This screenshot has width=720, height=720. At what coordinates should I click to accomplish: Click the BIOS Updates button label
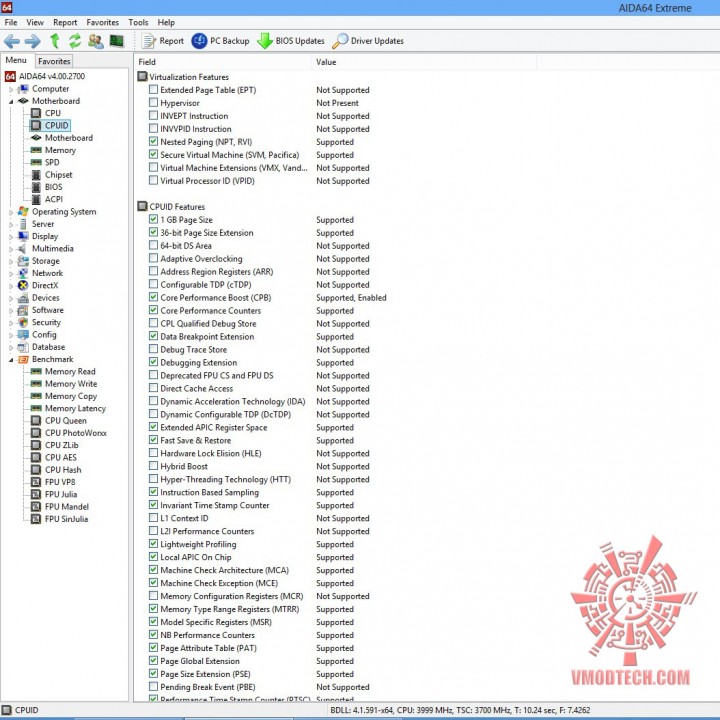coord(300,41)
